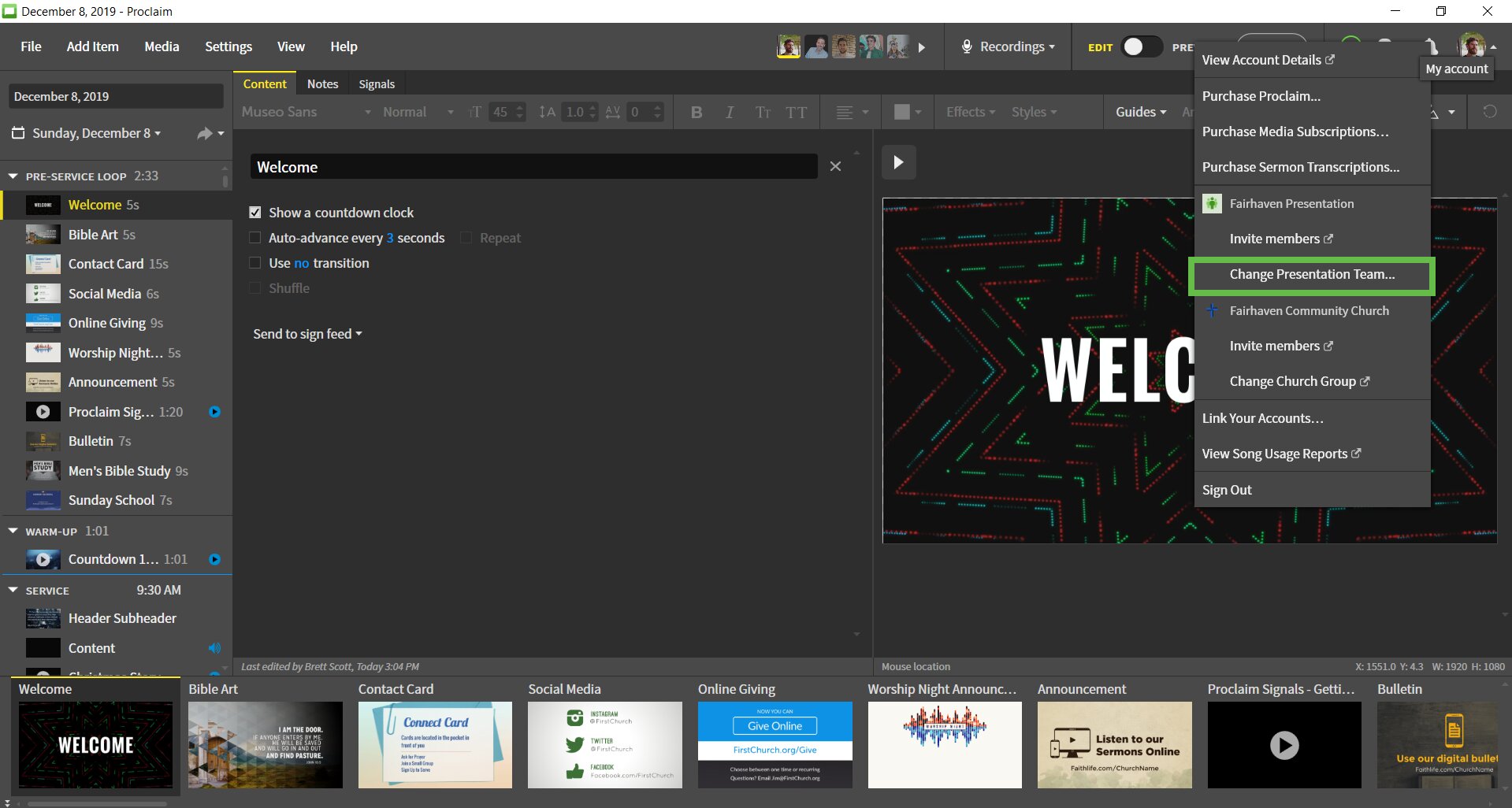Uncheck Show a countdown clock
The image size is (1512, 808).
(254, 213)
